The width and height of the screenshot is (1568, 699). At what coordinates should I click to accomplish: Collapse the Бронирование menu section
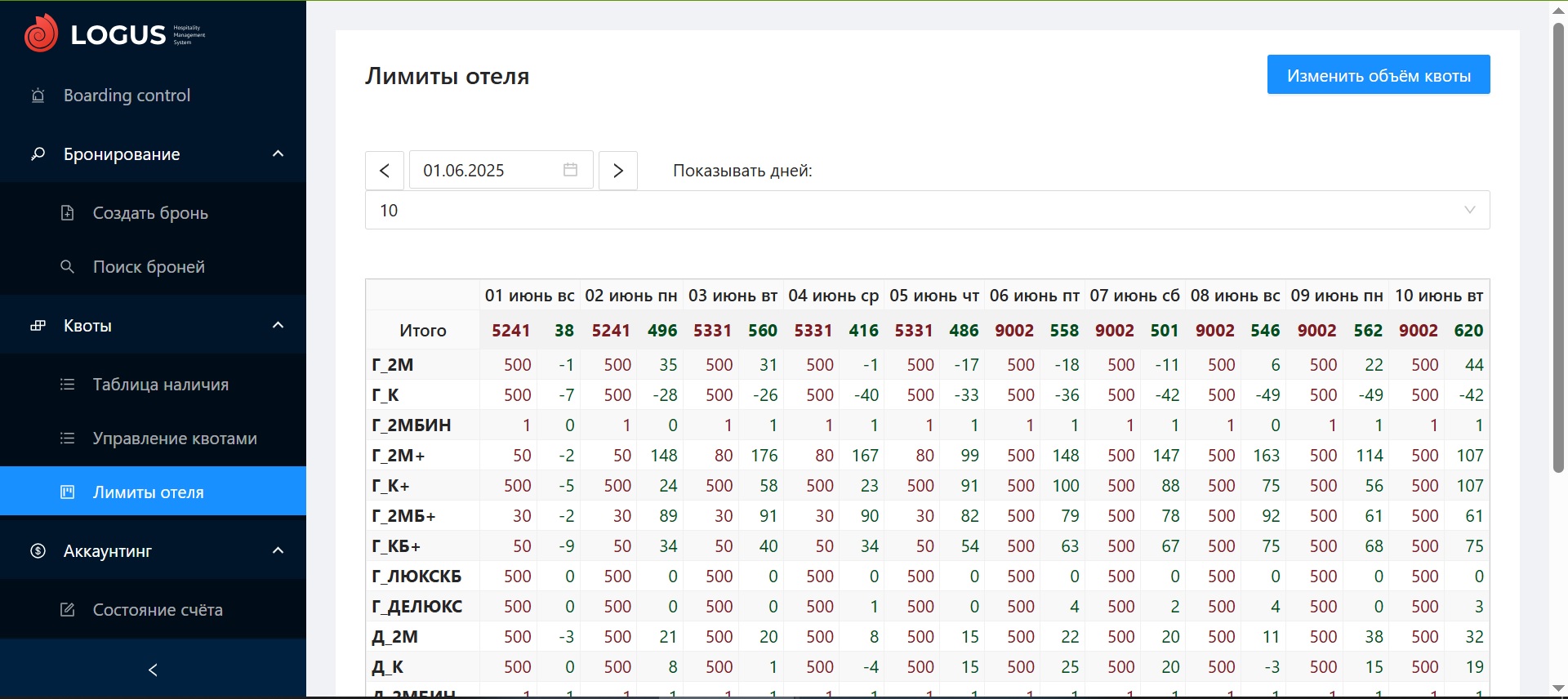(278, 154)
